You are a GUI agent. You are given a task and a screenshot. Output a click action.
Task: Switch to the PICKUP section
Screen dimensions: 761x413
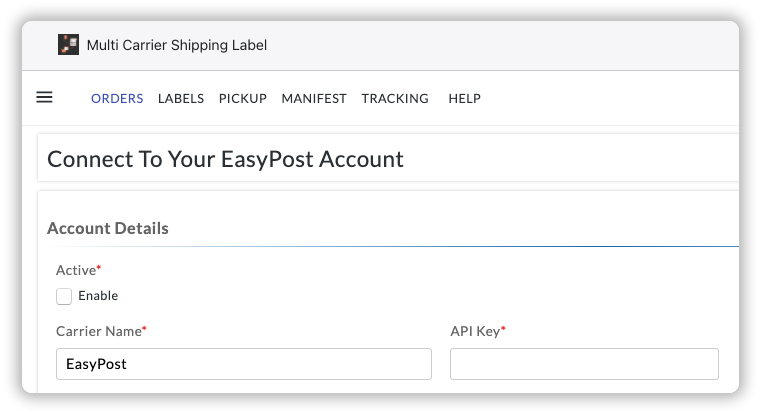point(243,98)
